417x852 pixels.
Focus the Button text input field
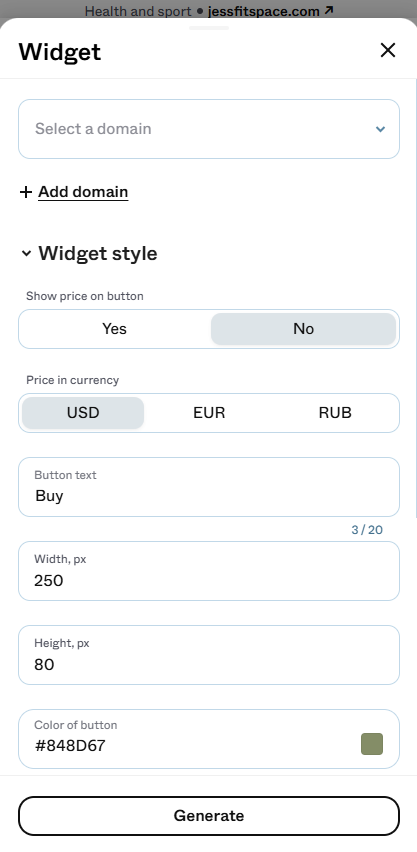click(x=209, y=487)
